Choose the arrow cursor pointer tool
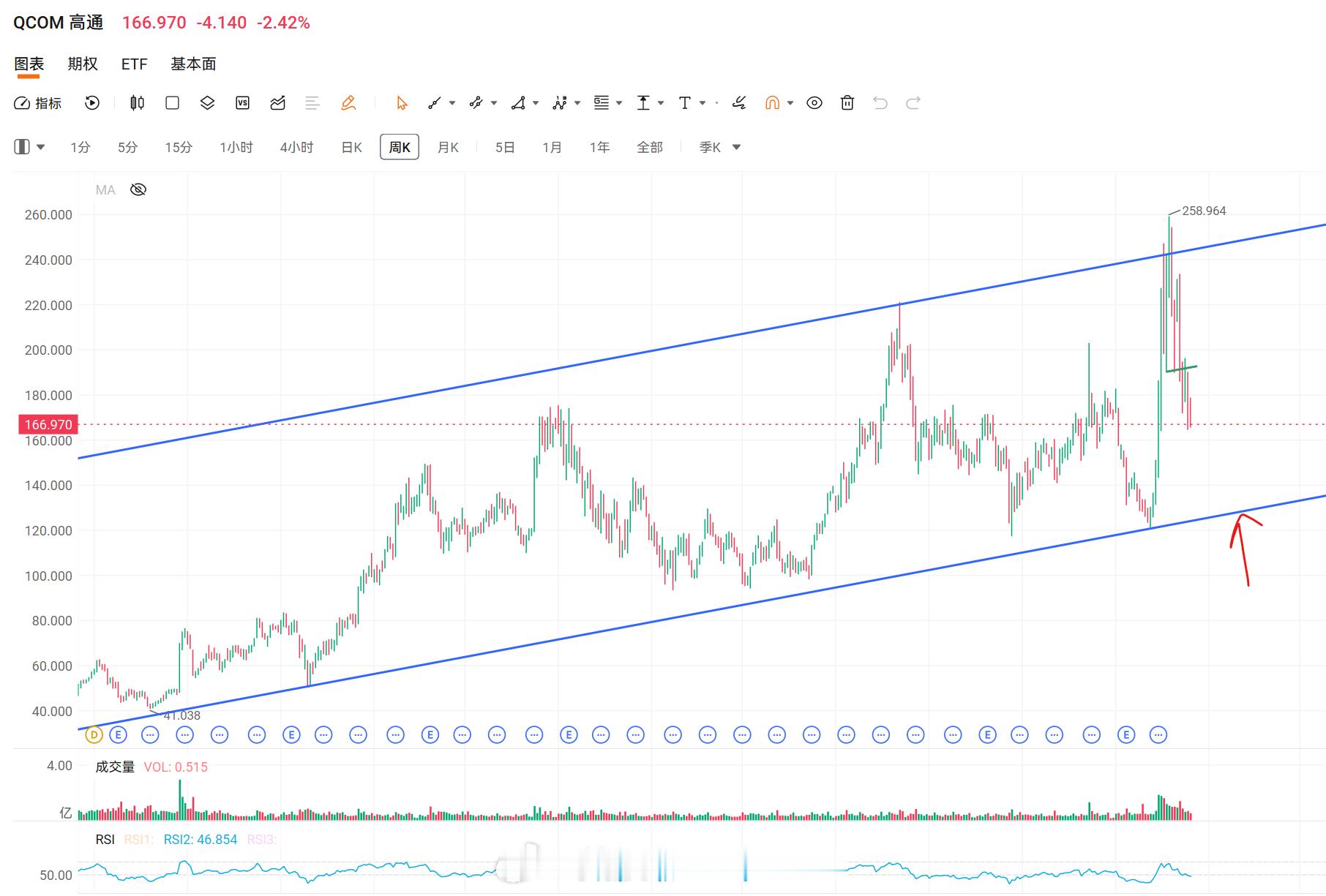The height and width of the screenshot is (896, 1326). point(401,103)
